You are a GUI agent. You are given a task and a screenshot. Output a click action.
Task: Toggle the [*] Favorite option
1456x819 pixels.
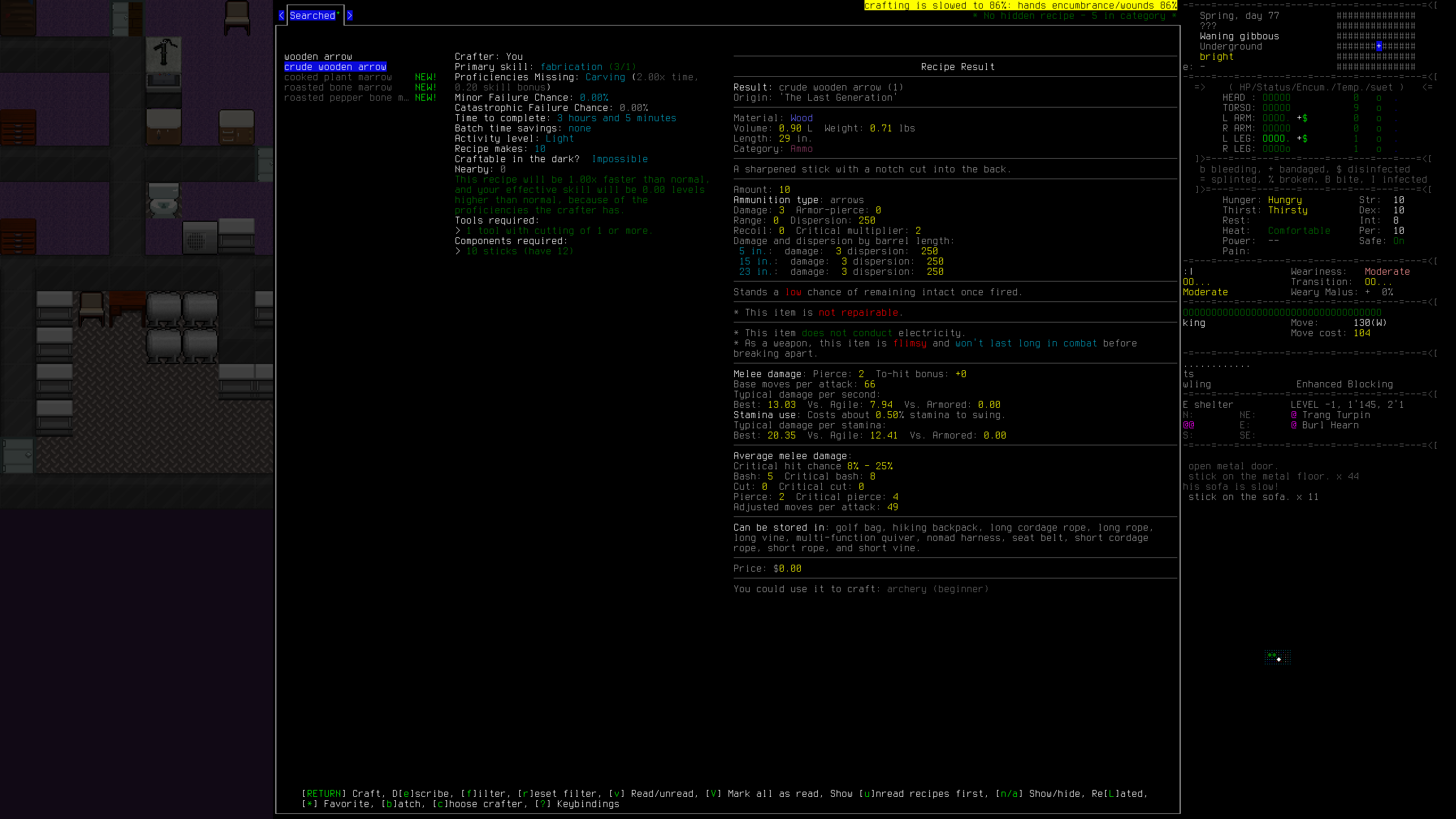pos(336,804)
